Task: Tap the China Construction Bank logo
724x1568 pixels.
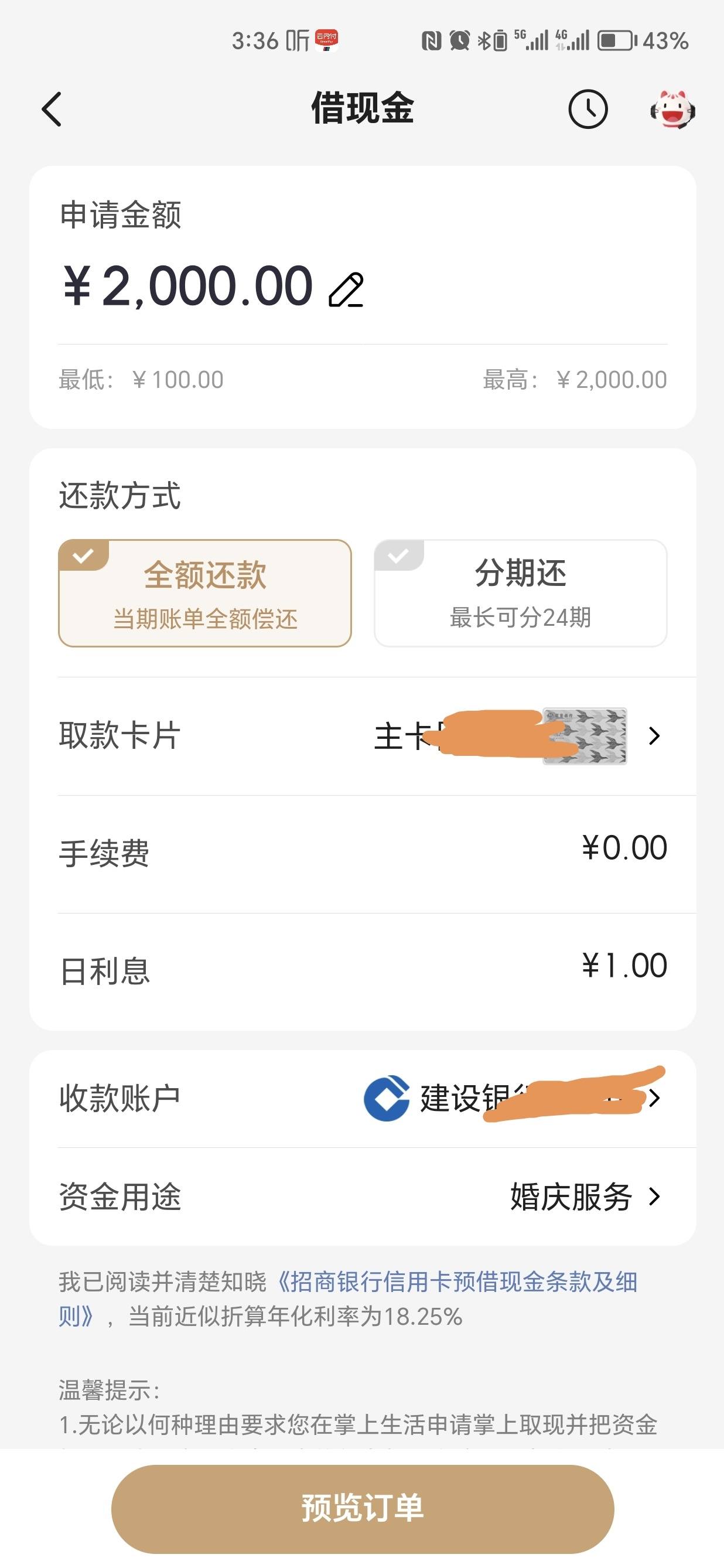Action: pos(387,1097)
